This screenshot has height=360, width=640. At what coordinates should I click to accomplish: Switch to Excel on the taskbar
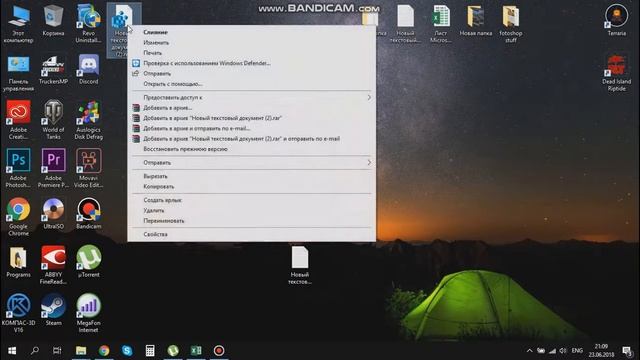pos(196,351)
